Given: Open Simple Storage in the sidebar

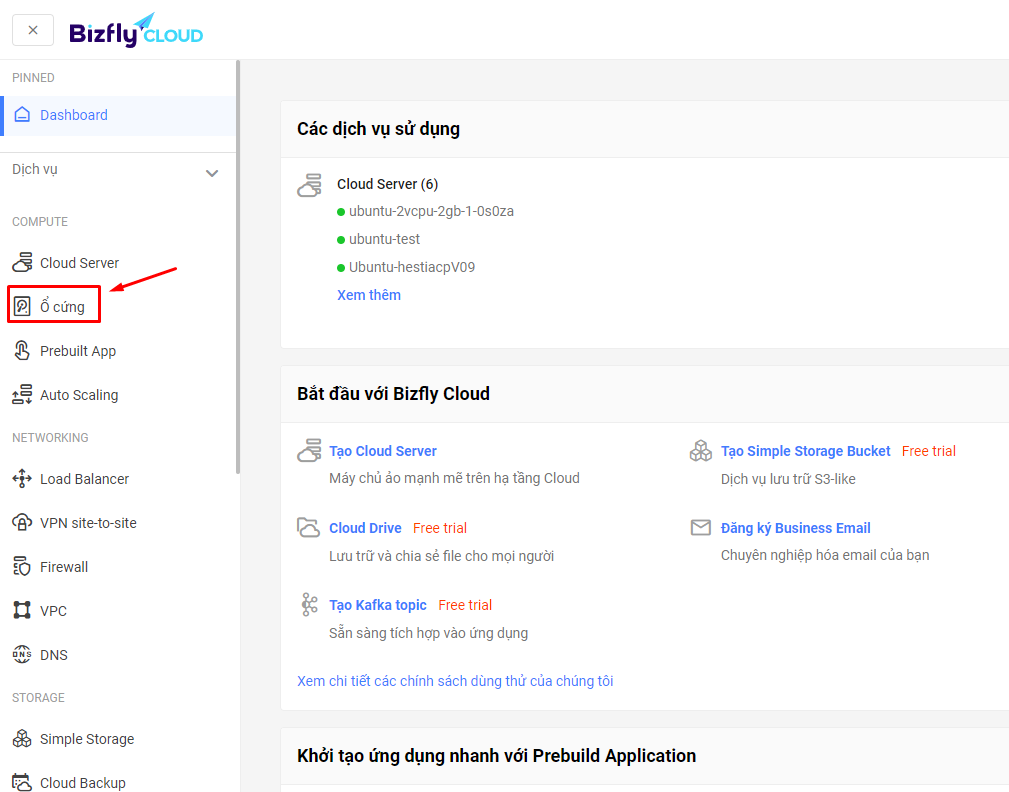Looking at the screenshot, I should (x=87, y=739).
